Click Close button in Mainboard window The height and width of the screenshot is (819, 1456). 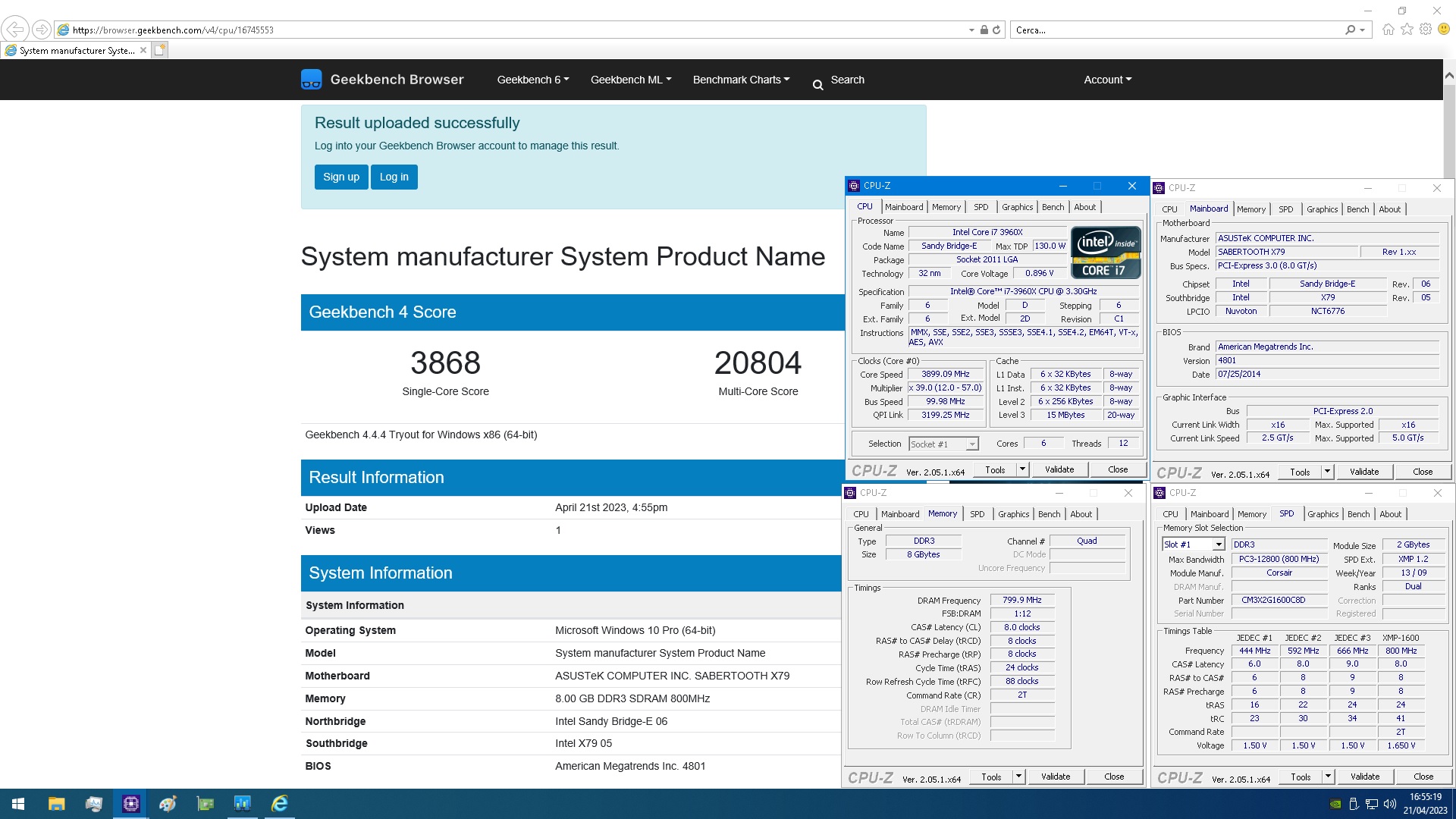point(1423,472)
